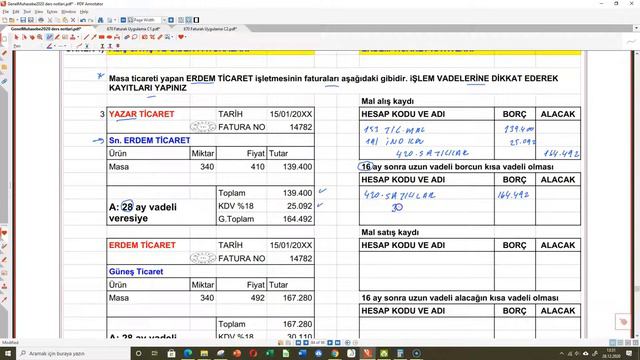Select GenelMuhasebe2020 ders notları.pdf tab
640x360 pixels.
click(46, 29)
